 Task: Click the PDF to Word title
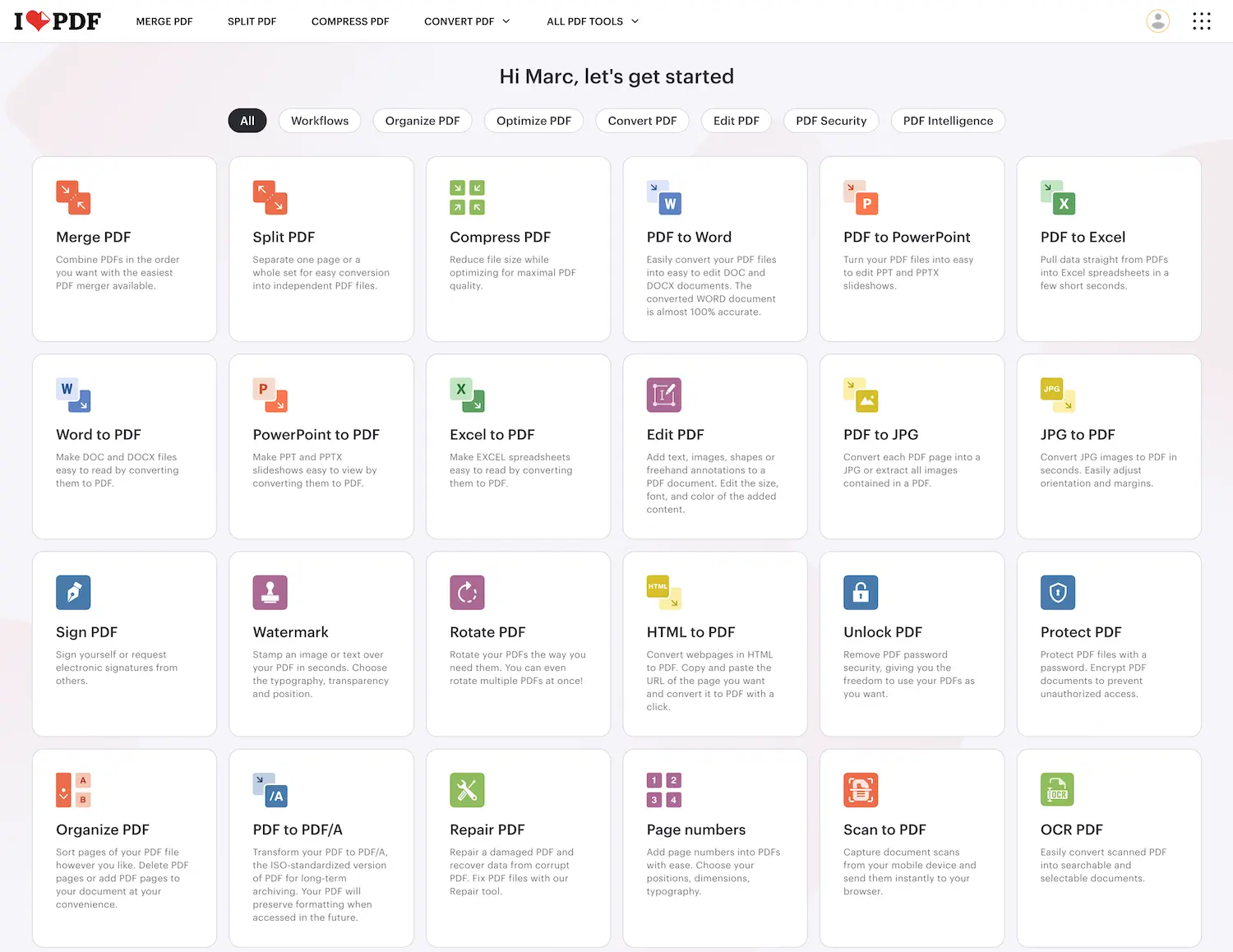[689, 237]
